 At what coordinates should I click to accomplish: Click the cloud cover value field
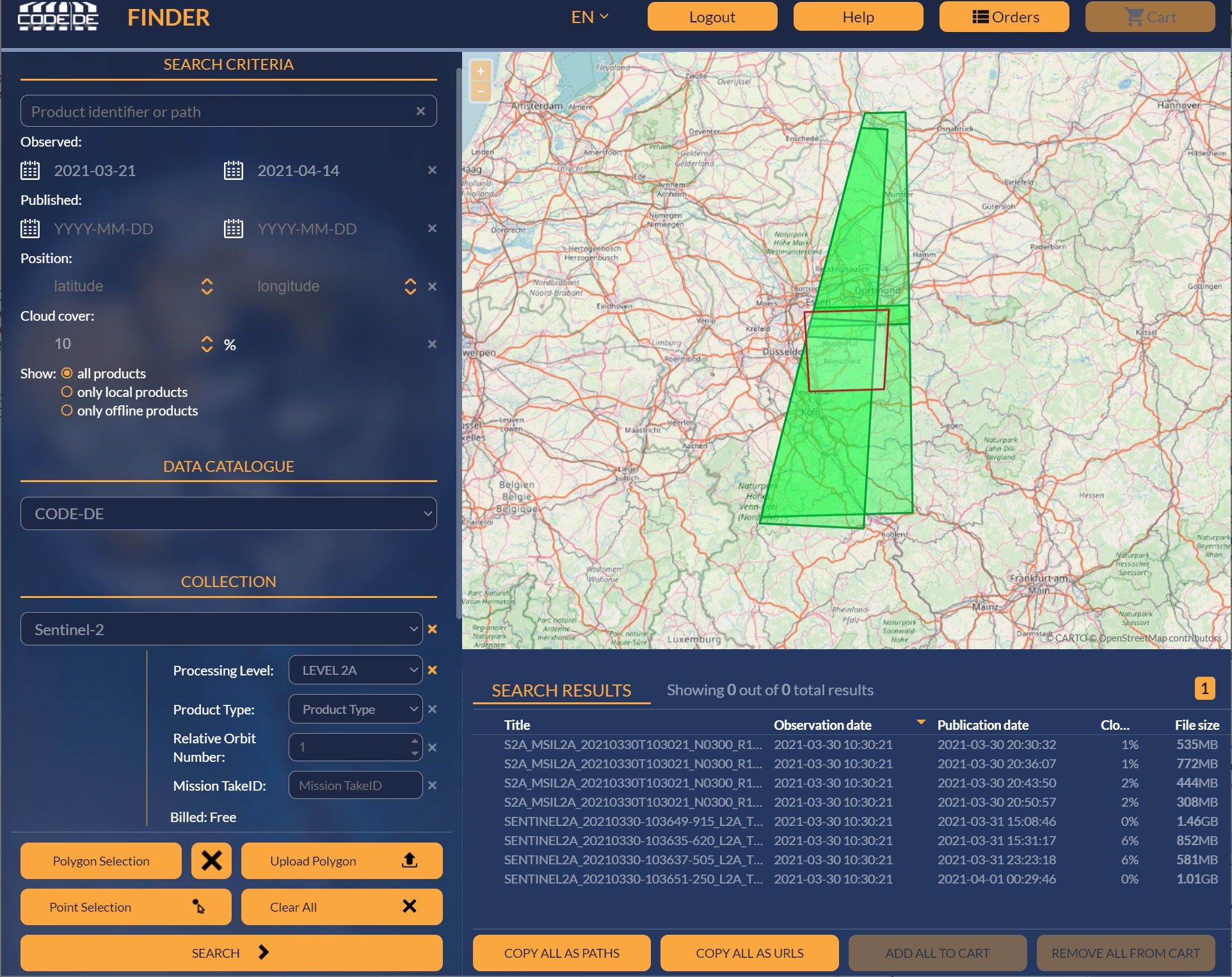pos(122,344)
